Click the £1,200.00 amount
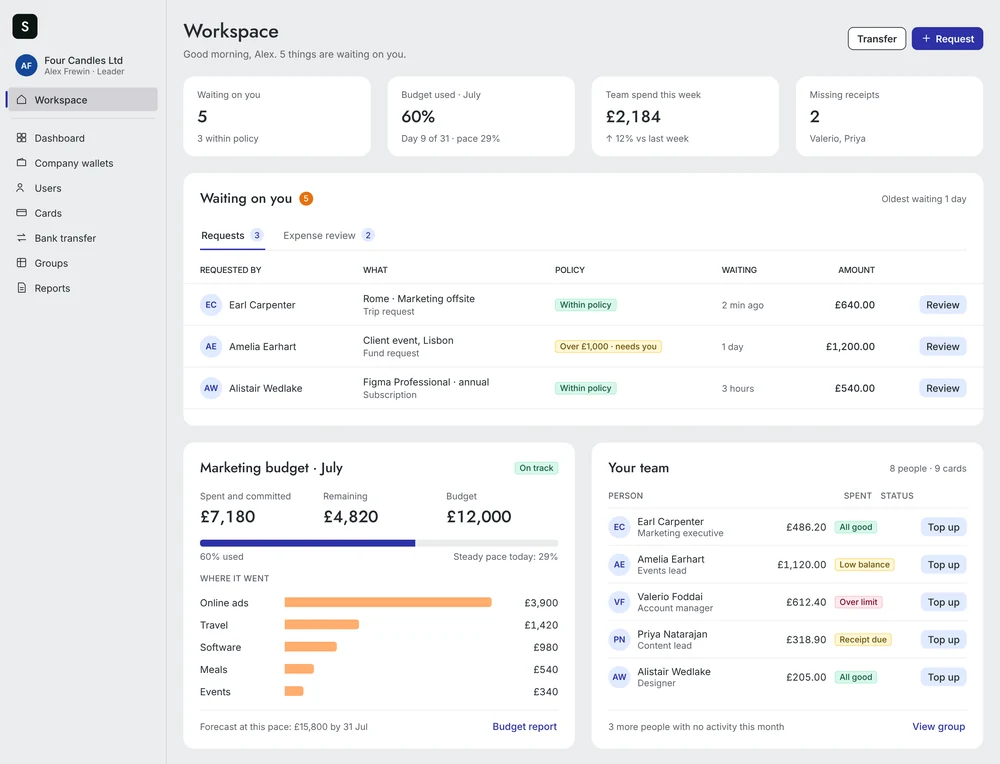The image size is (1000, 764). [850, 346]
